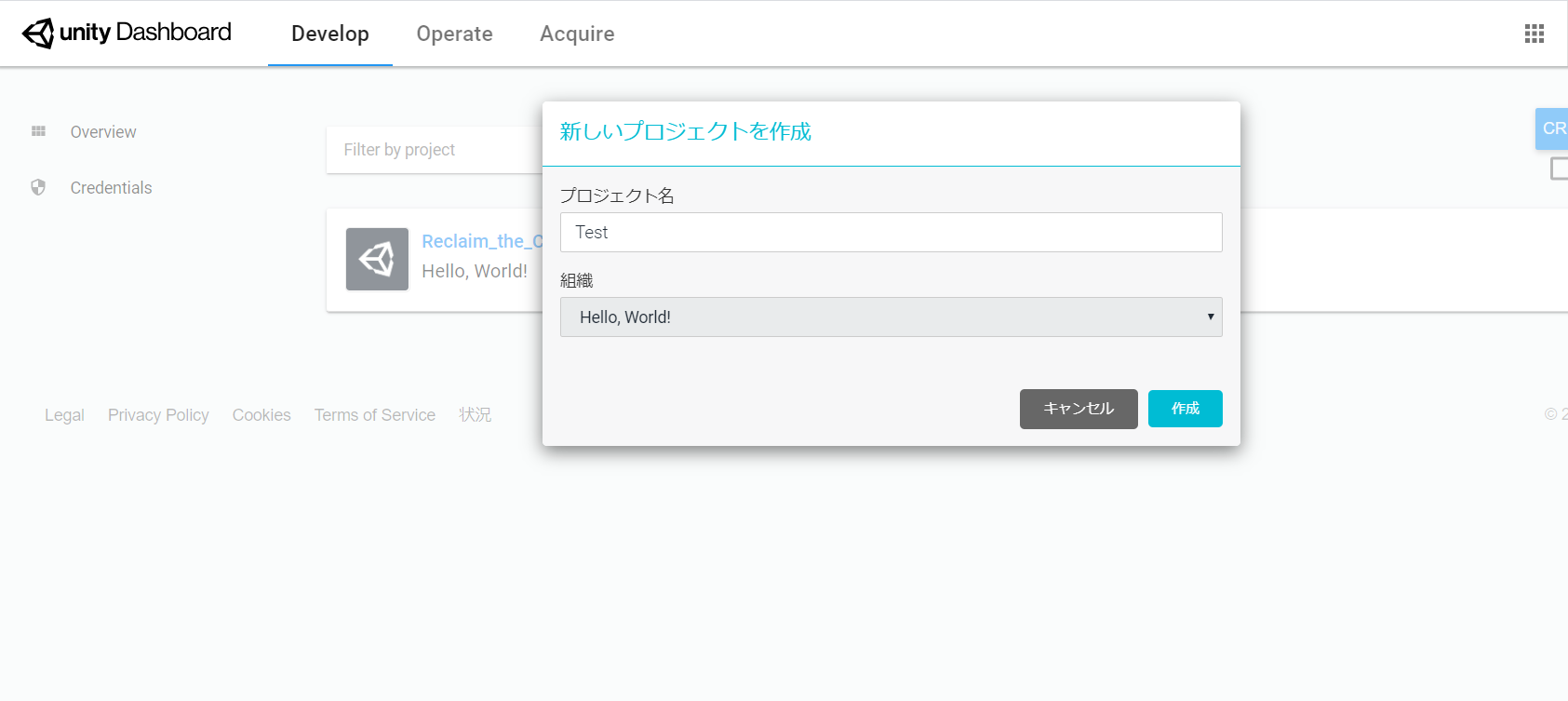Click the 組織 label
The image size is (1568, 701).
click(576, 280)
